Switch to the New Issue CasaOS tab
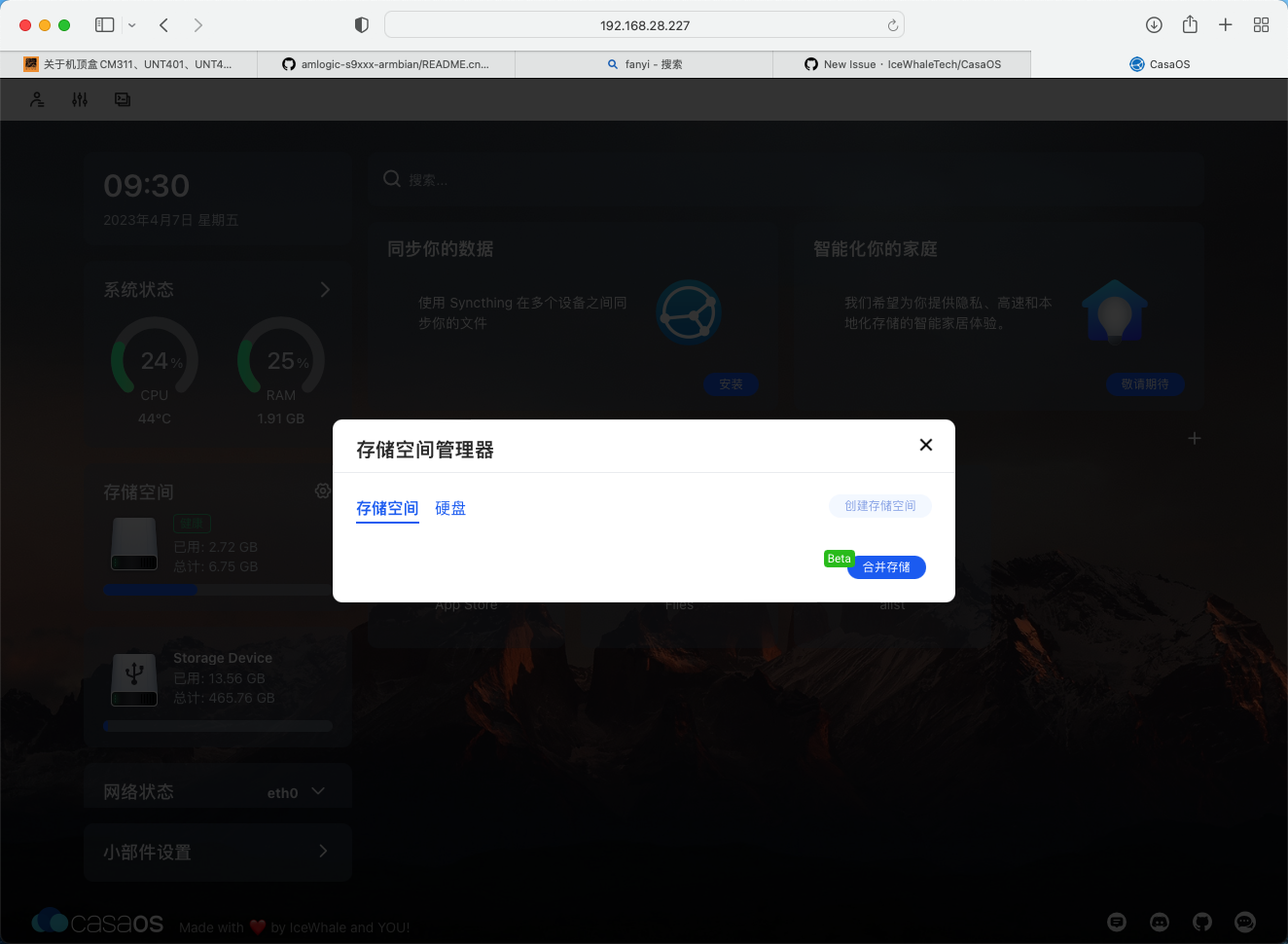 point(902,64)
